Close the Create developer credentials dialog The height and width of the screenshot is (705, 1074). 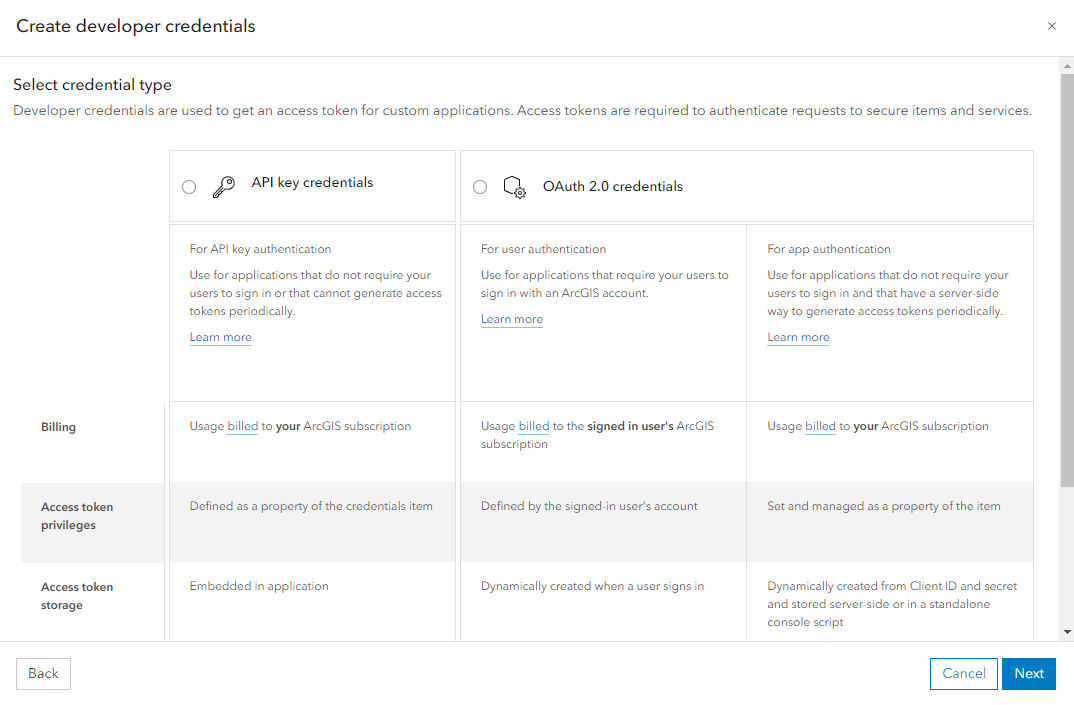[x=1051, y=26]
